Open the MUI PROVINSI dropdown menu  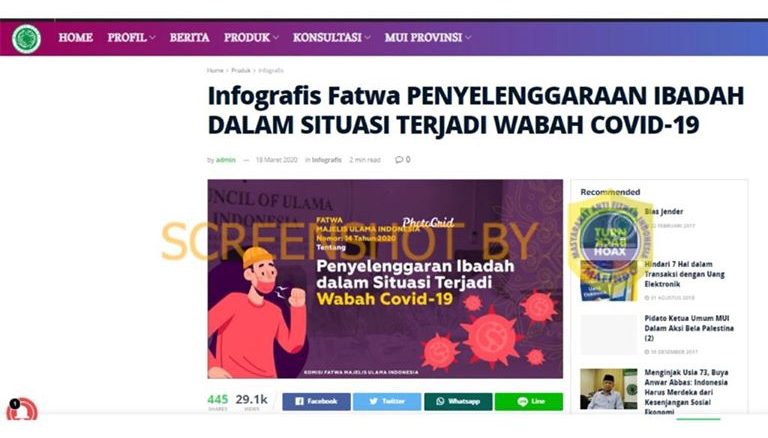[428, 38]
